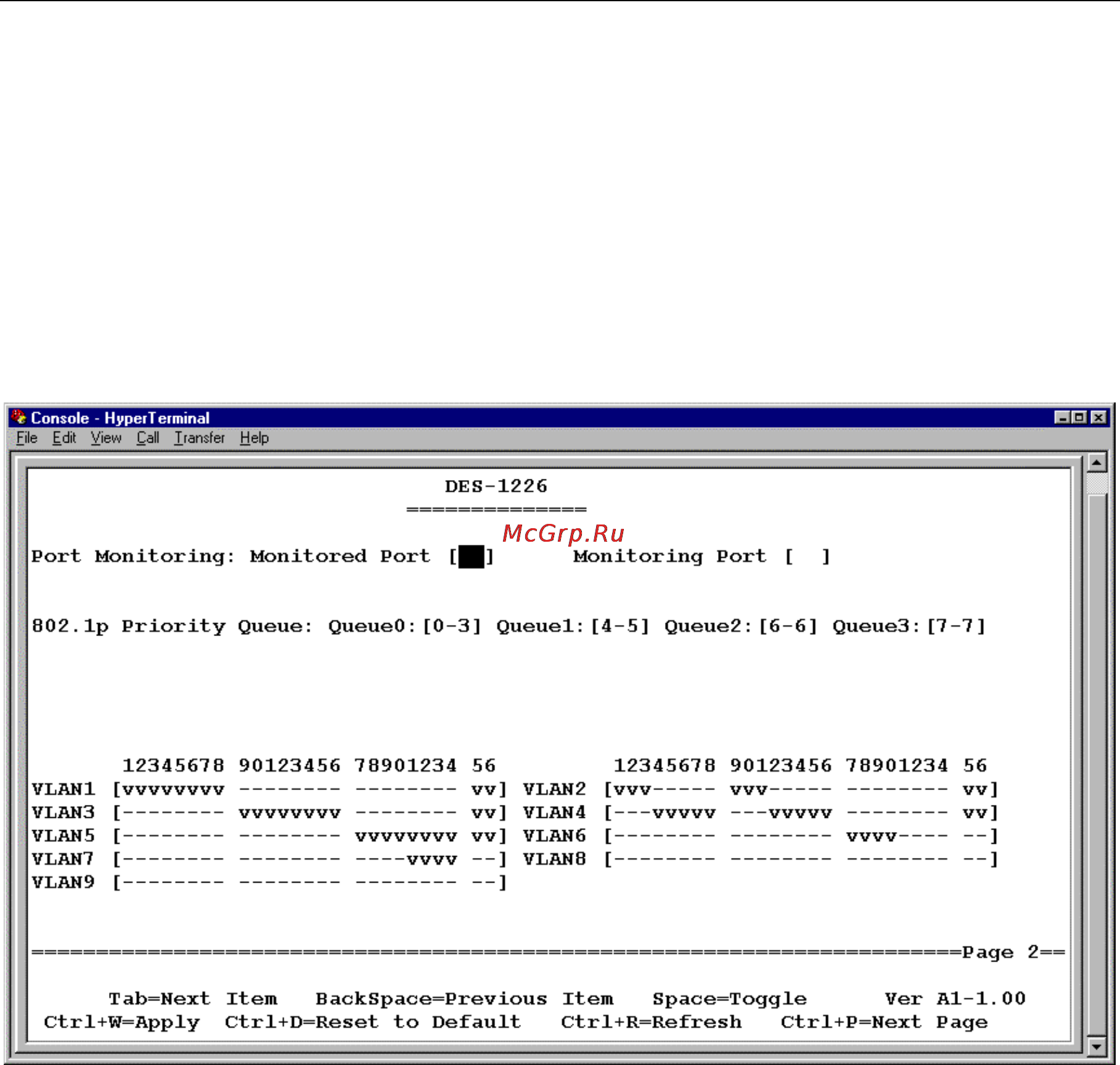Click VLAN8 ports 25-26 membership group

click(975, 859)
